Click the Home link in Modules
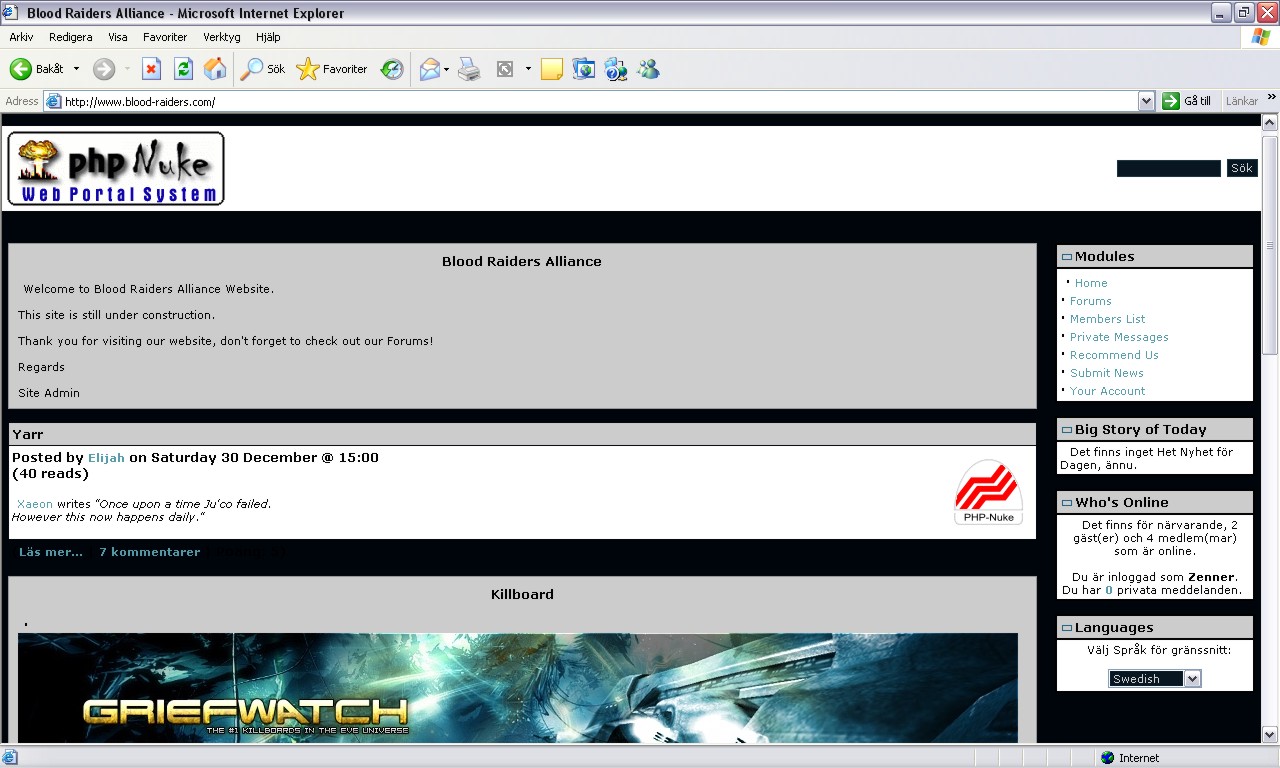Image resolution: width=1280 pixels, height=768 pixels. [x=1091, y=283]
